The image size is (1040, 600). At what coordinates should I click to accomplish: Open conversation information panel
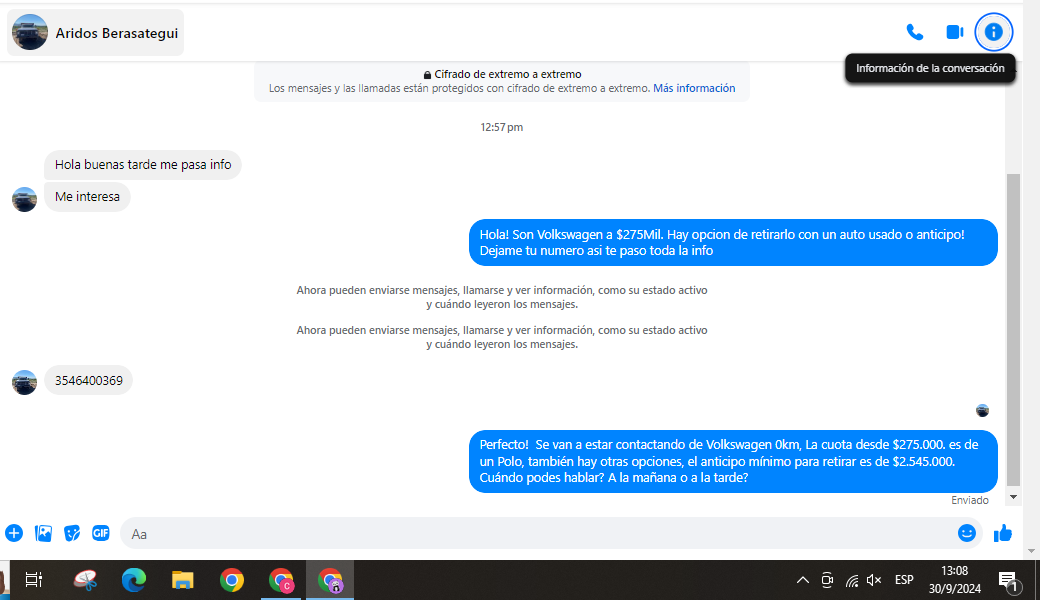pyautogui.click(x=993, y=32)
